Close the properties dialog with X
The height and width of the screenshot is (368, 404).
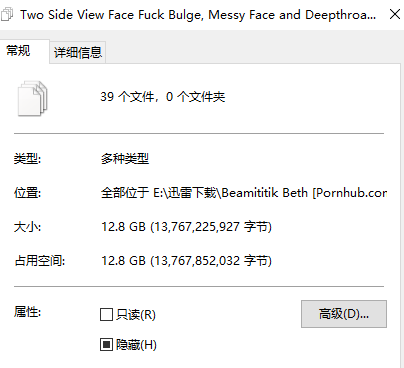(x=395, y=14)
